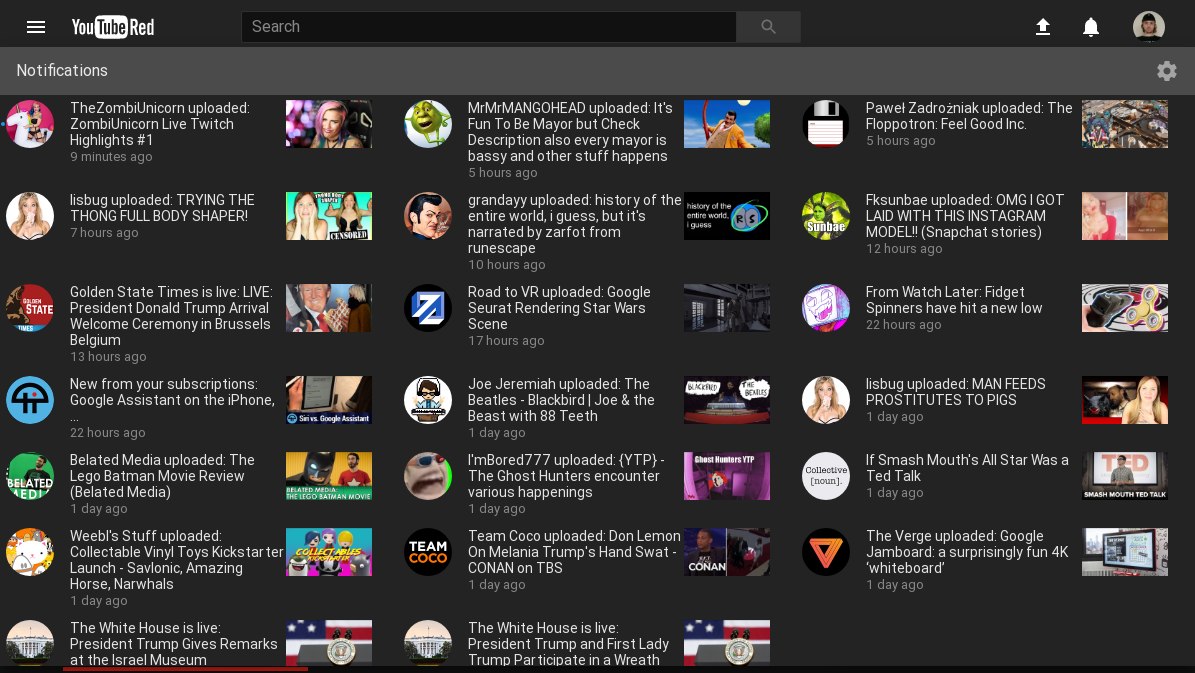This screenshot has height=673, width=1195.
Task: Click the search magnifier button
Action: [768, 27]
